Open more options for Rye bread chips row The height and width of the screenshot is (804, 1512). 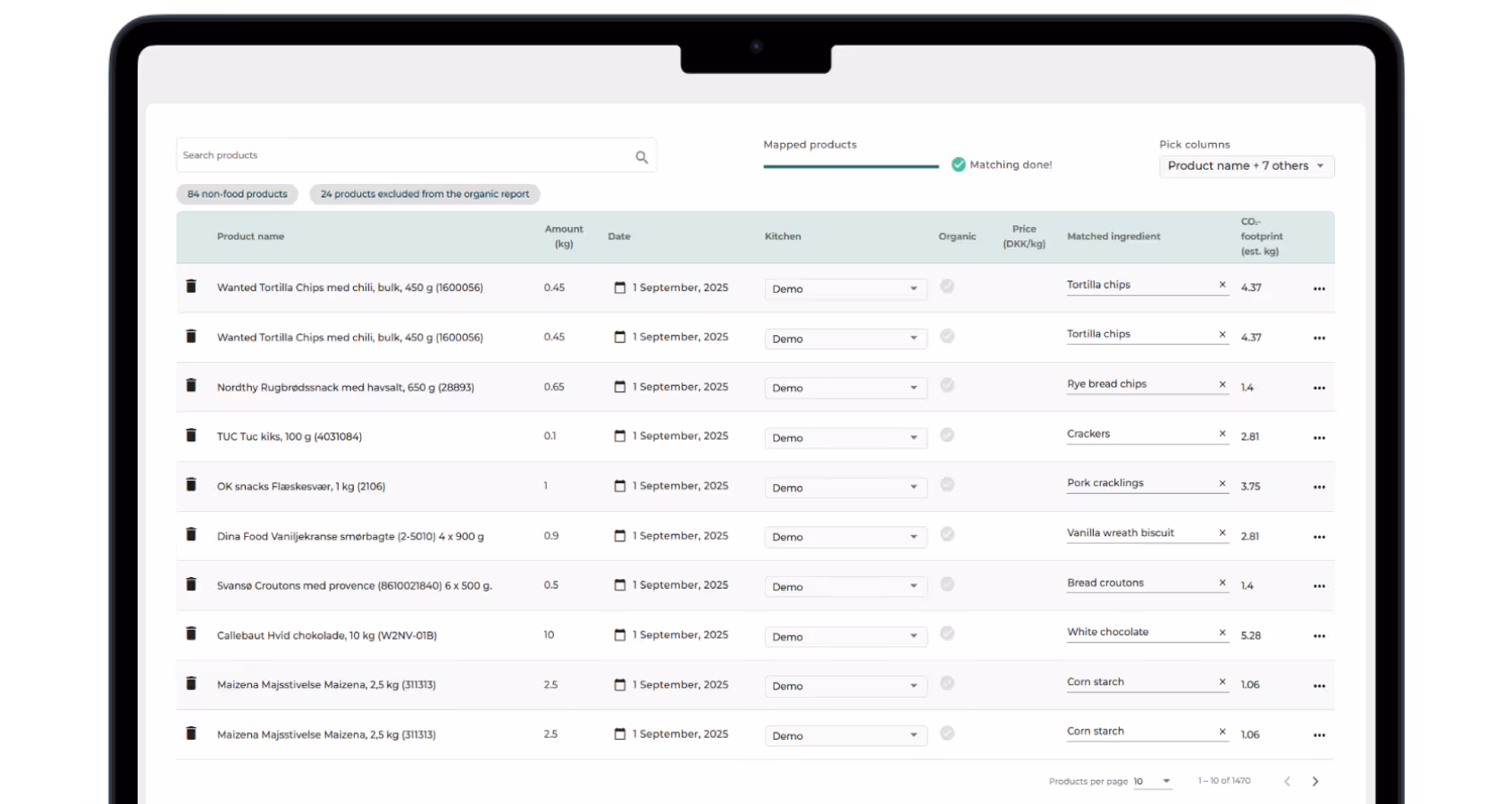tap(1319, 389)
